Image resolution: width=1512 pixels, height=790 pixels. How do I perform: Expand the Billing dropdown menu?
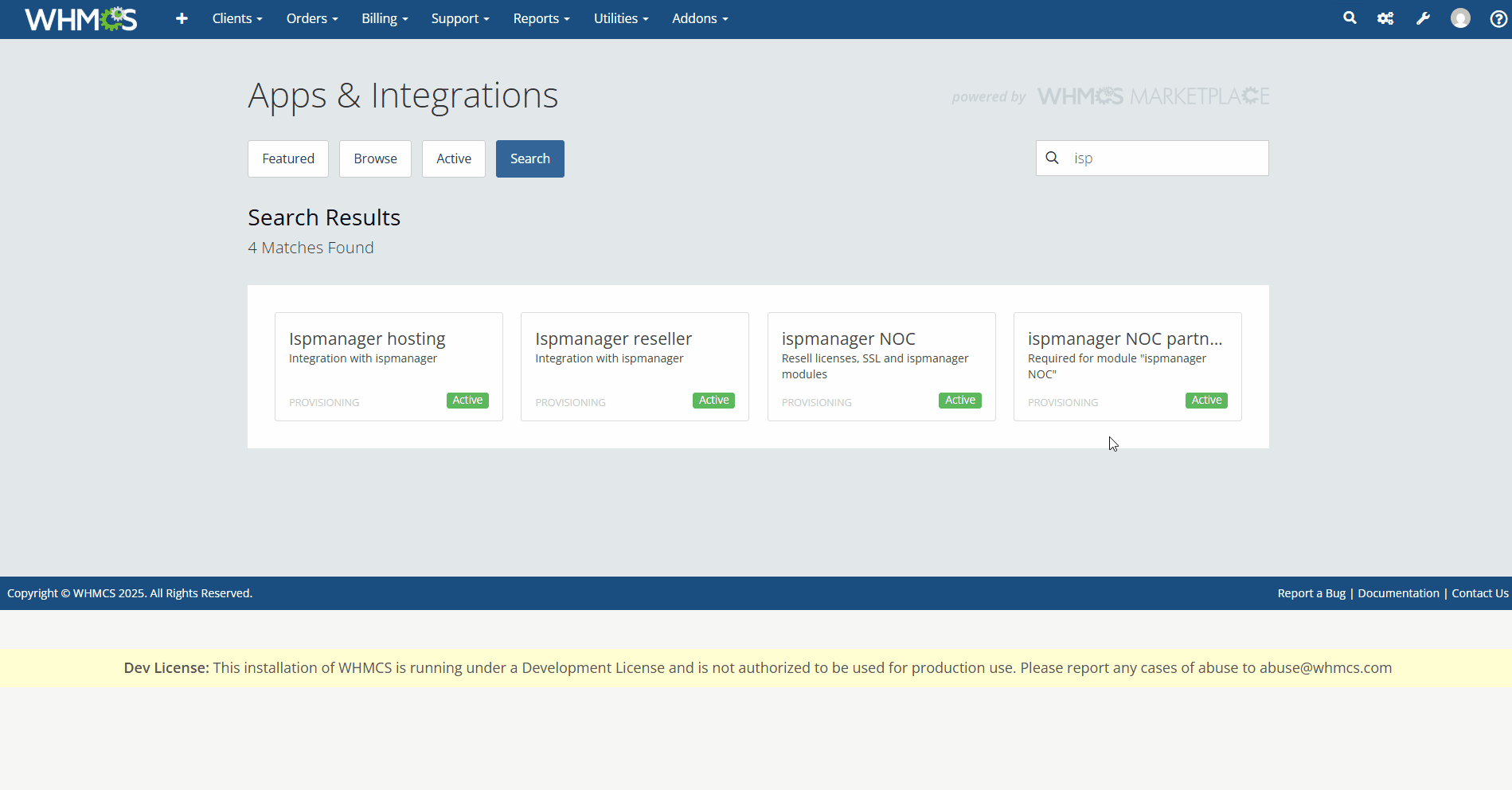tap(385, 18)
